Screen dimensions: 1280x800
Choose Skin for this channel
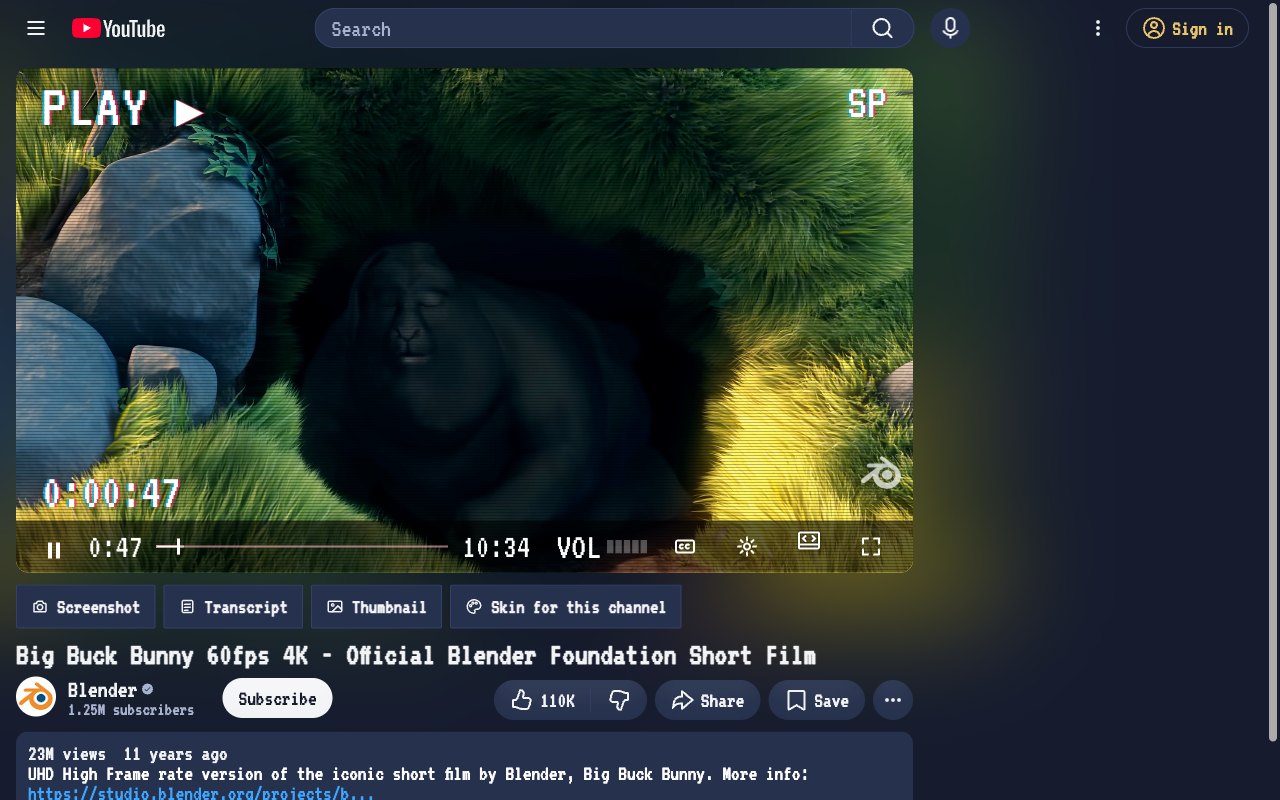[566, 607]
